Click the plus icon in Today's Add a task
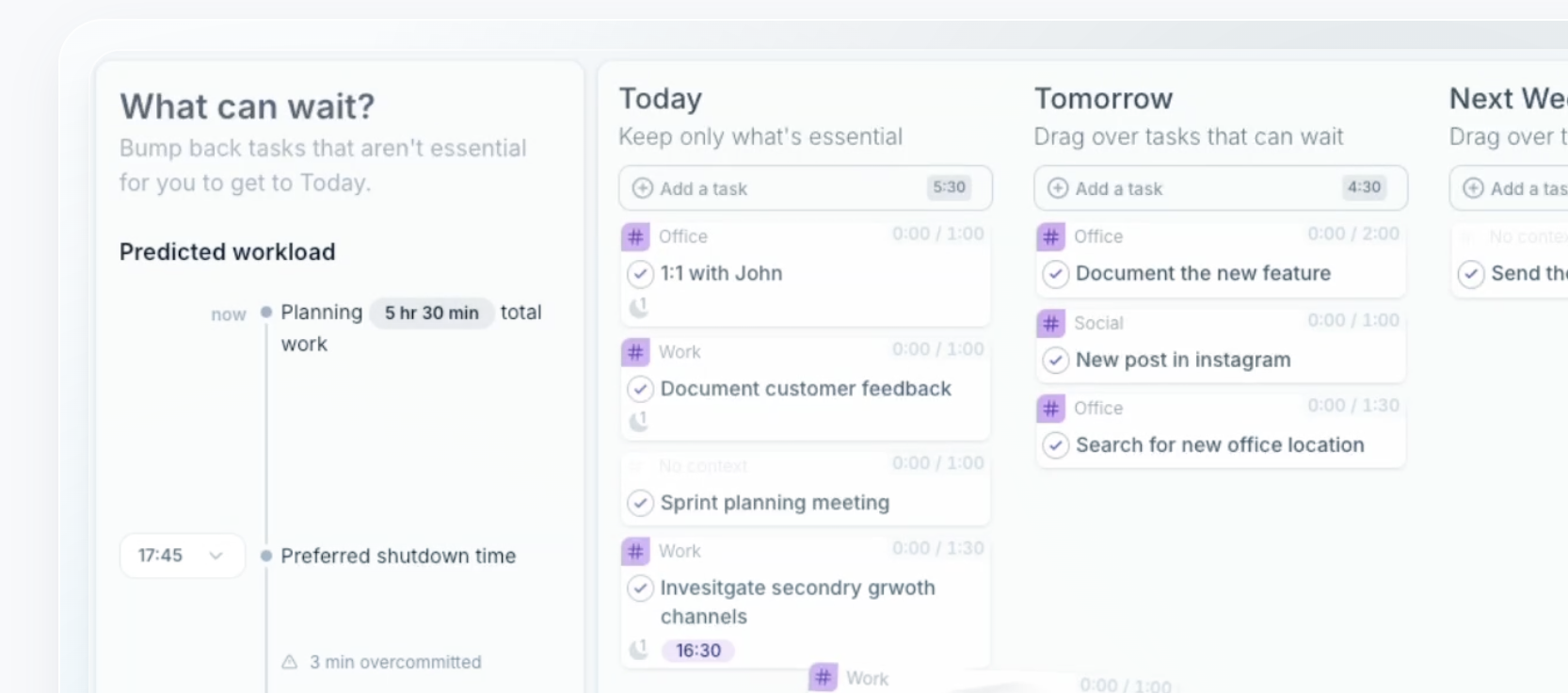 click(x=642, y=188)
